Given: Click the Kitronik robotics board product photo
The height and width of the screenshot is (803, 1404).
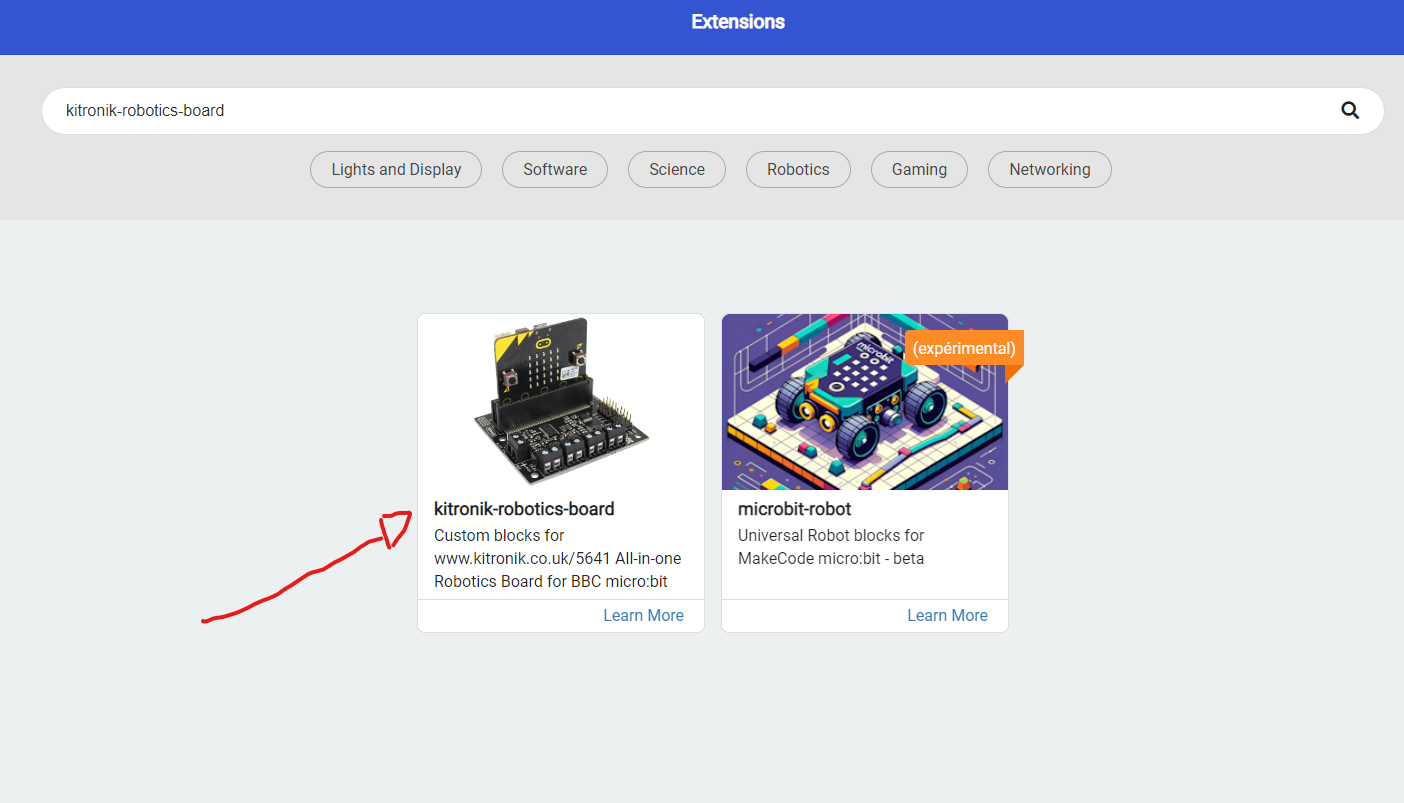Looking at the screenshot, I should (560, 400).
